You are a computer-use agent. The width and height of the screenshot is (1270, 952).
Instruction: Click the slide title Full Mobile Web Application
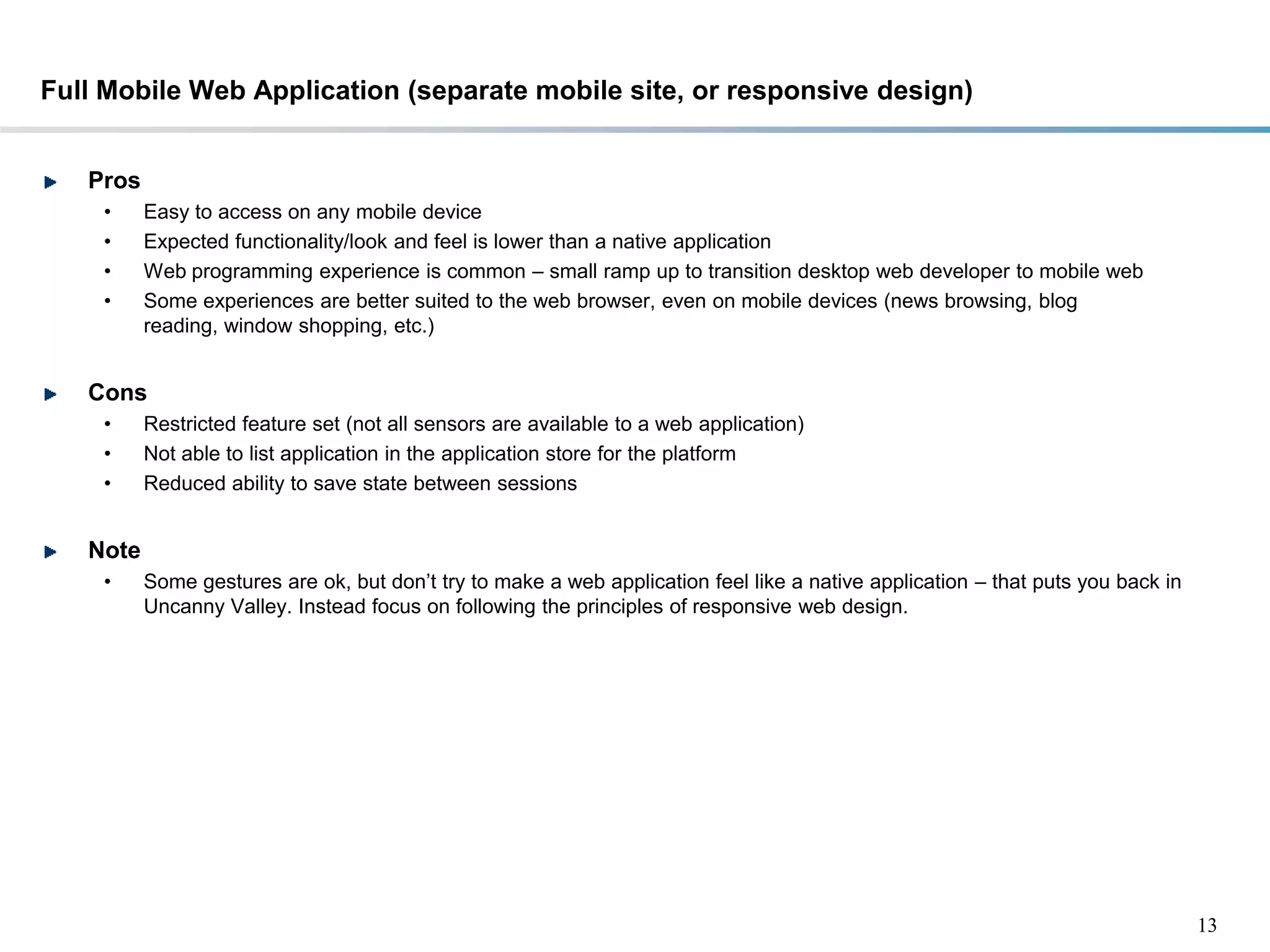[x=506, y=90]
